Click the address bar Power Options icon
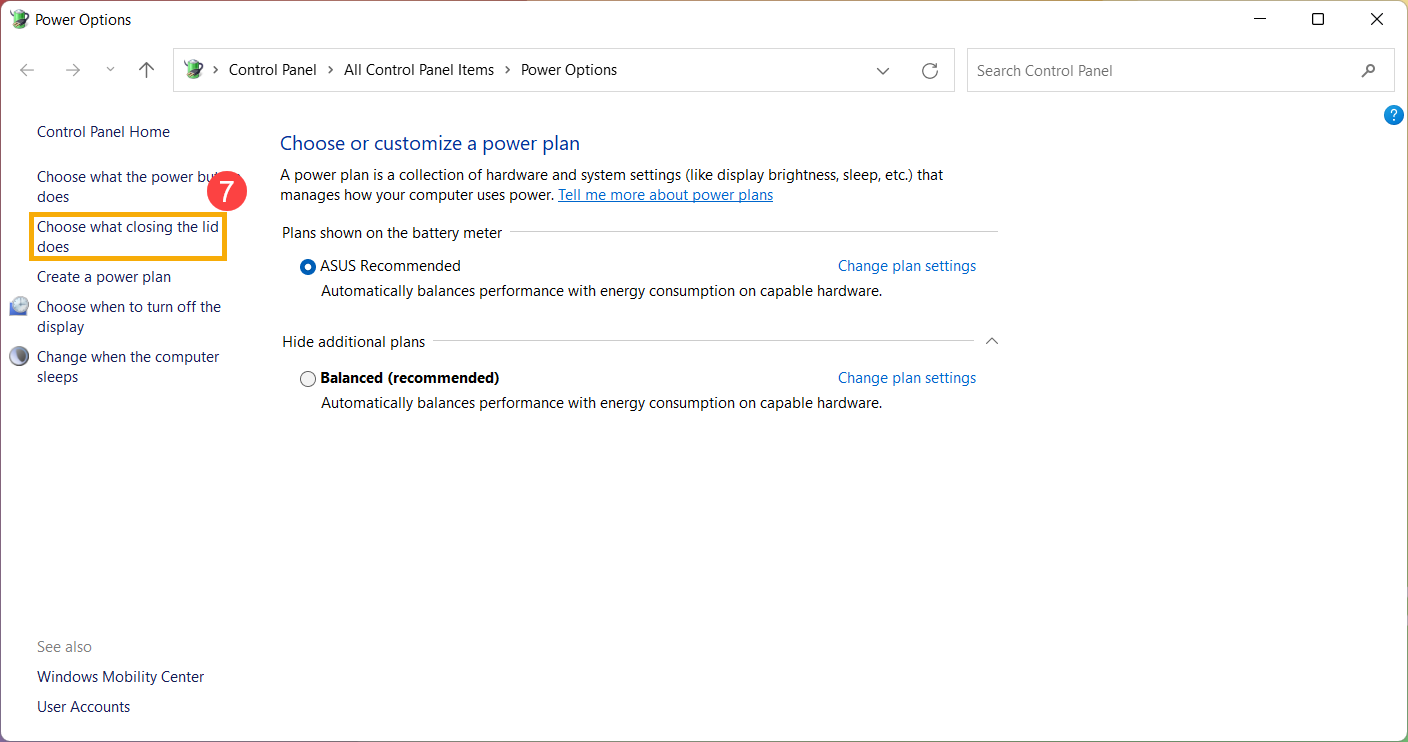This screenshot has height=742, width=1408. (x=194, y=70)
